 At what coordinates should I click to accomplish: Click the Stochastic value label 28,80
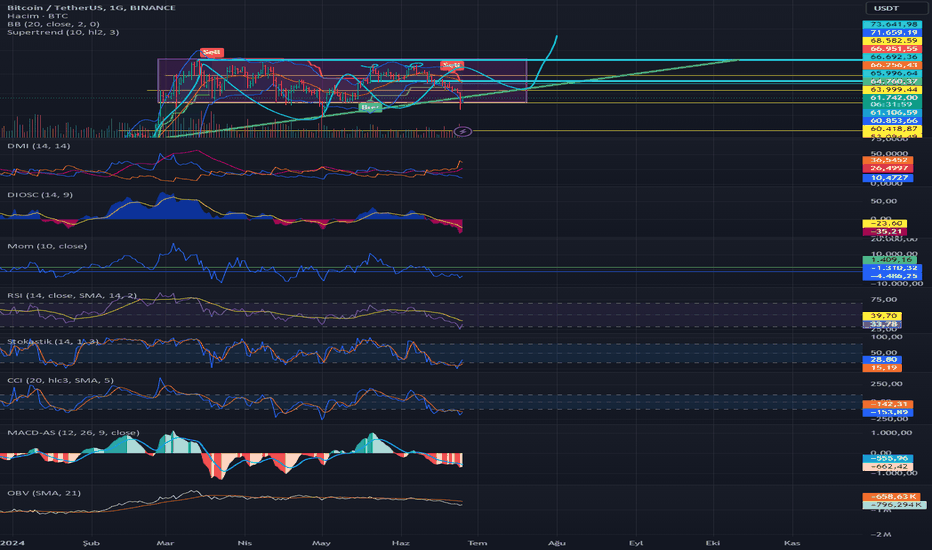pos(882,360)
